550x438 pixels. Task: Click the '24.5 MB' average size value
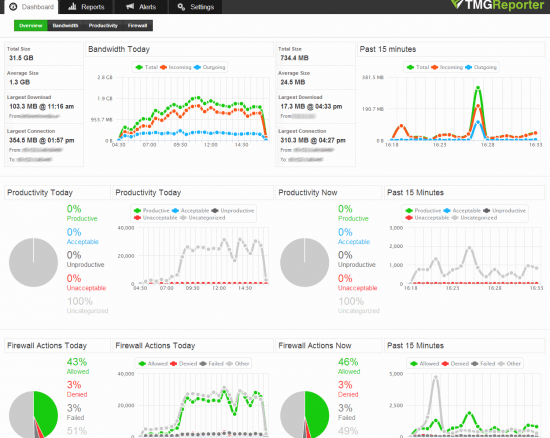click(x=293, y=82)
